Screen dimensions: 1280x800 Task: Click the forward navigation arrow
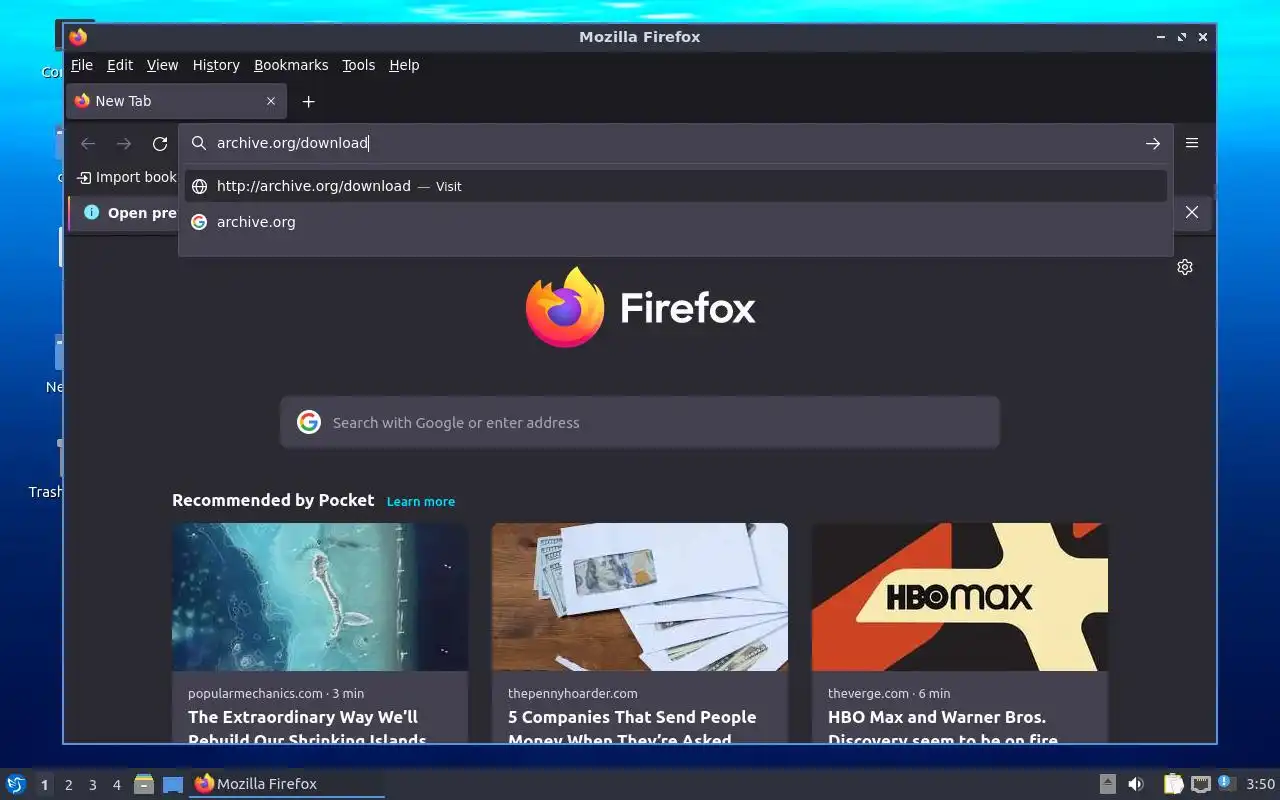[x=124, y=143]
